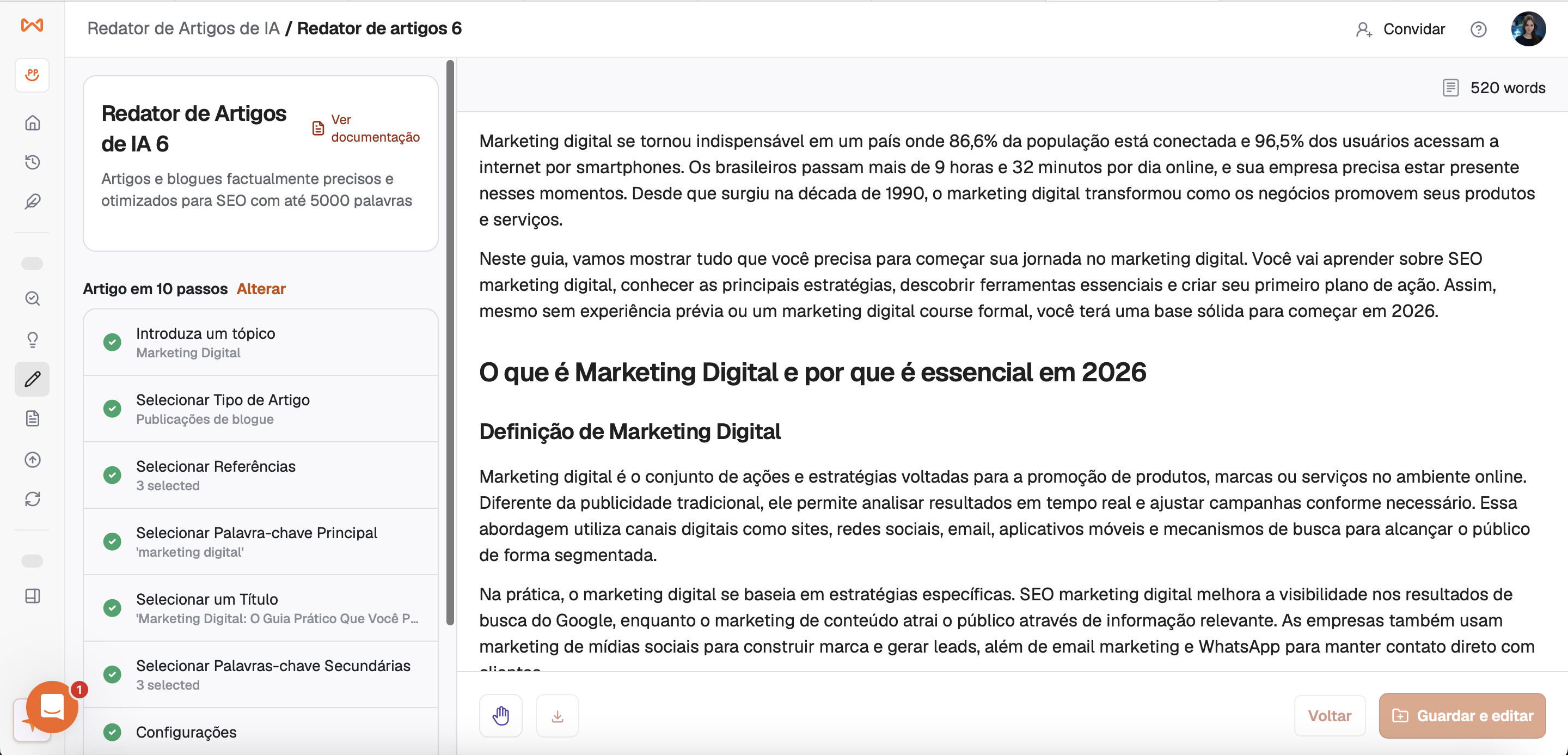
Task: Click the Convidar invite button
Action: (1400, 29)
